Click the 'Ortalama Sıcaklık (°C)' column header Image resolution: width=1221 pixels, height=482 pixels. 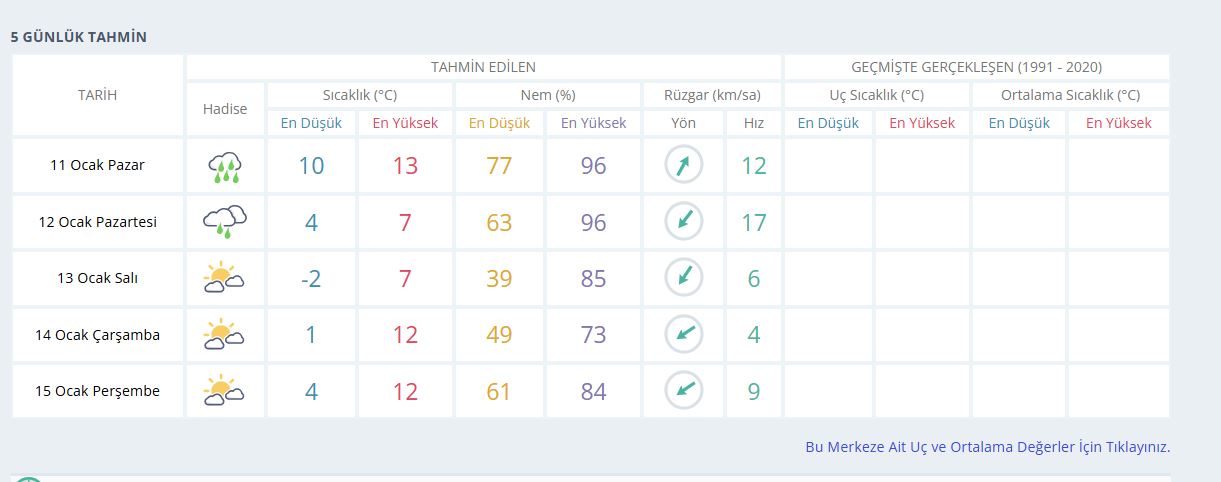click(1070, 95)
